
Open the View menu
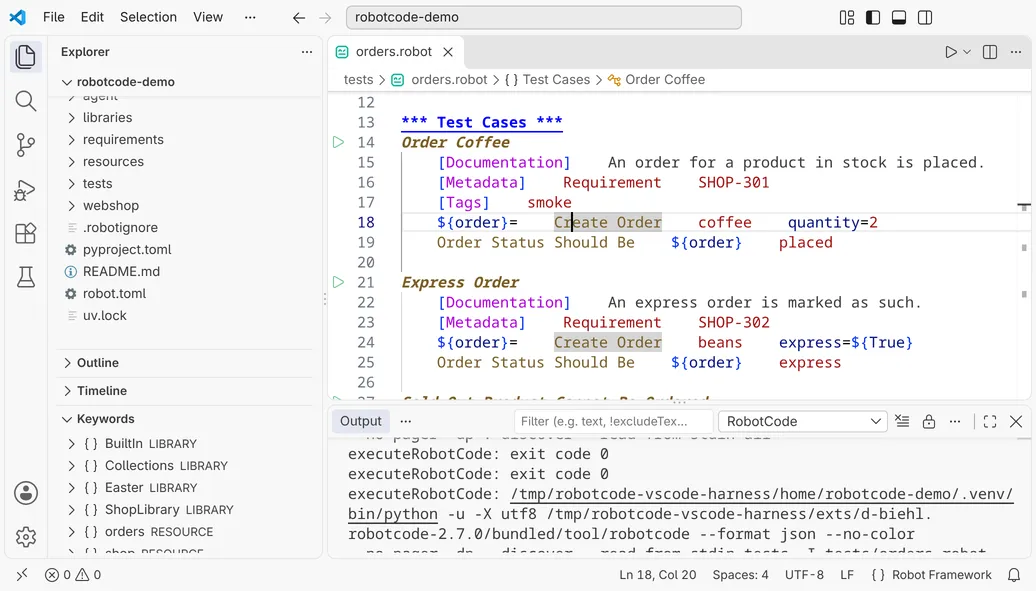pyautogui.click(x=207, y=17)
